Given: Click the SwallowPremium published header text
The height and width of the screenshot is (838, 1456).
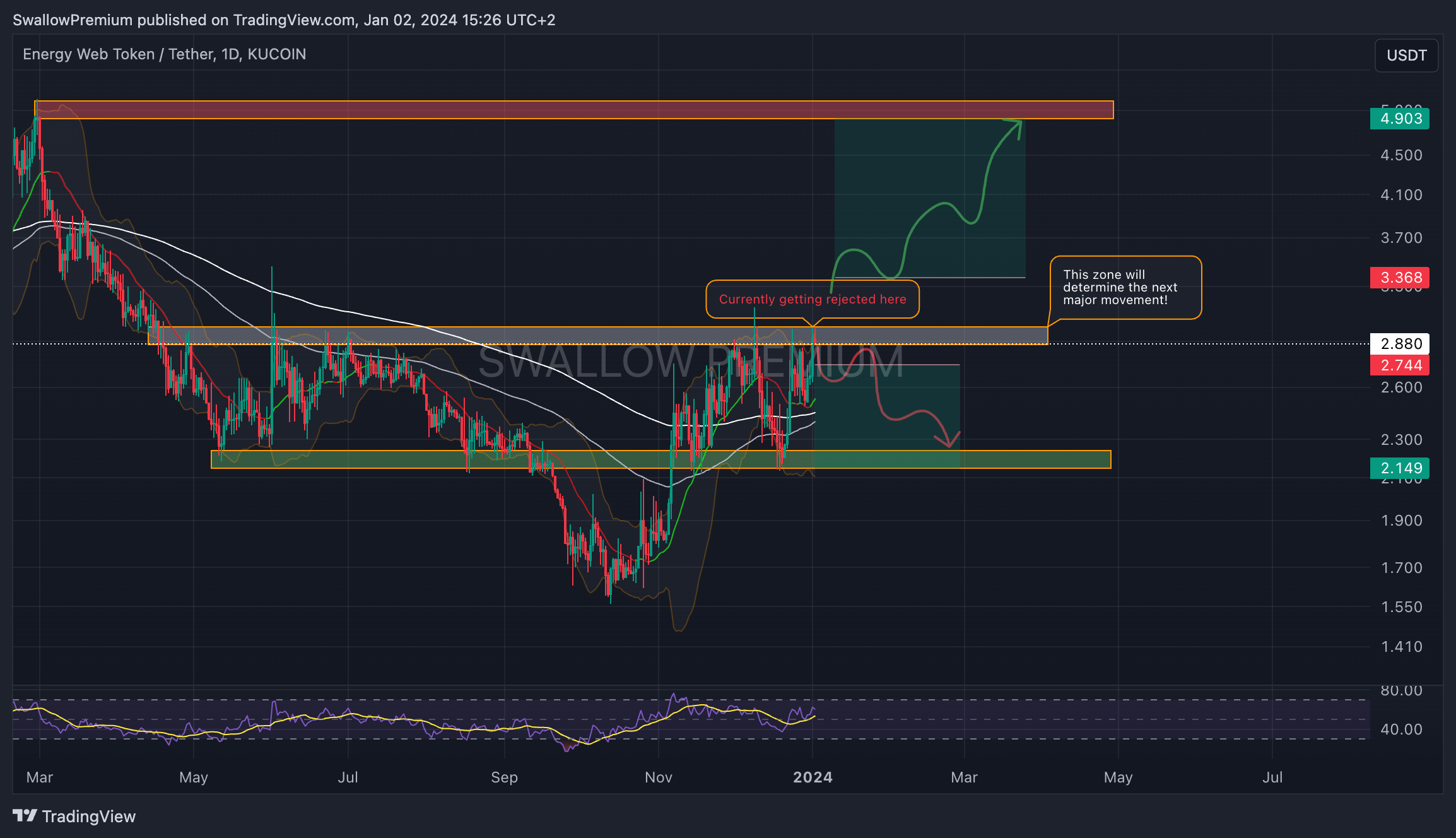Looking at the screenshot, I should pyautogui.click(x=284, y=20).
